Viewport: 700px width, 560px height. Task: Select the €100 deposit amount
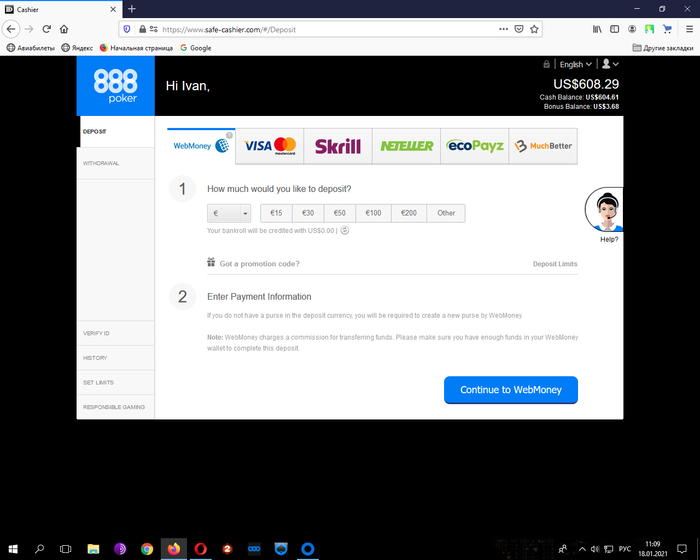pos(374,213)
